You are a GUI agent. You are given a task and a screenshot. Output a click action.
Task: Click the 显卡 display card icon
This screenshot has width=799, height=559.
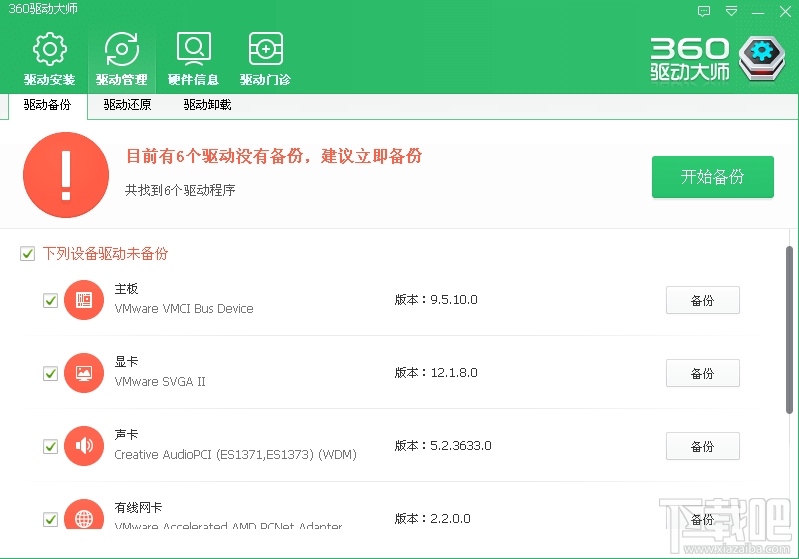coord(84,372)
